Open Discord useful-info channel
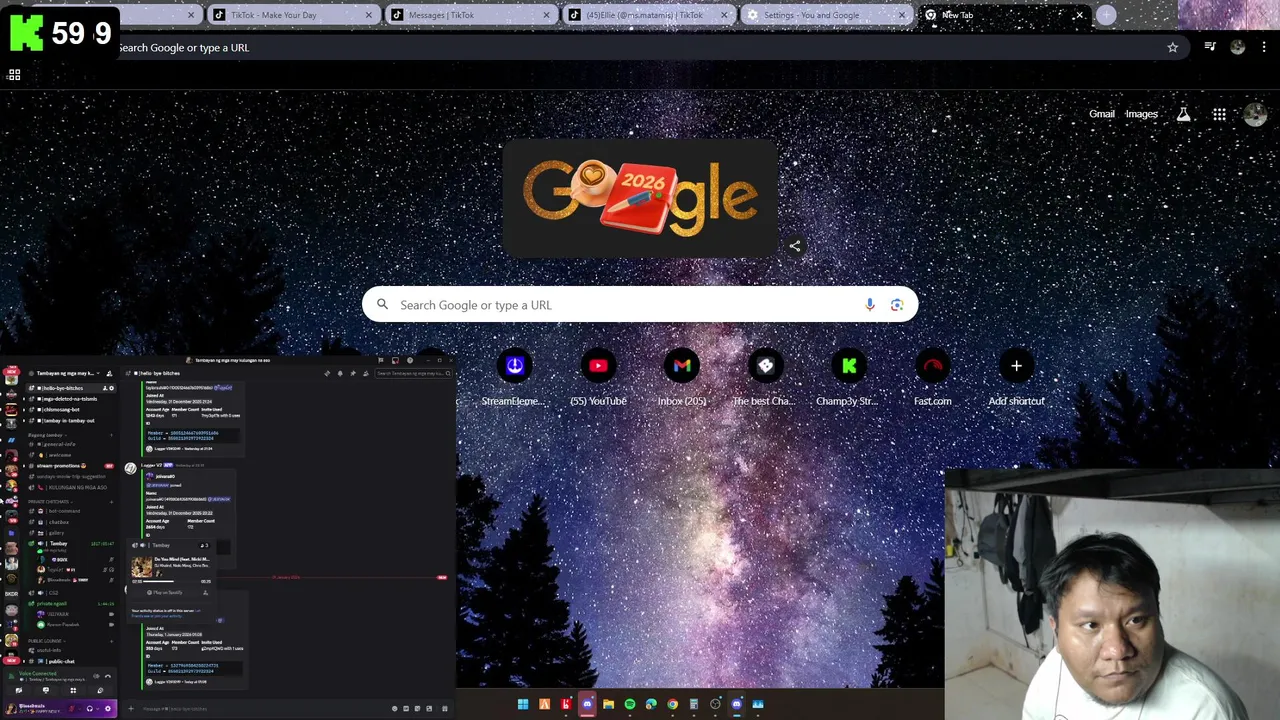1280x720 pixels. pos(71,650)
